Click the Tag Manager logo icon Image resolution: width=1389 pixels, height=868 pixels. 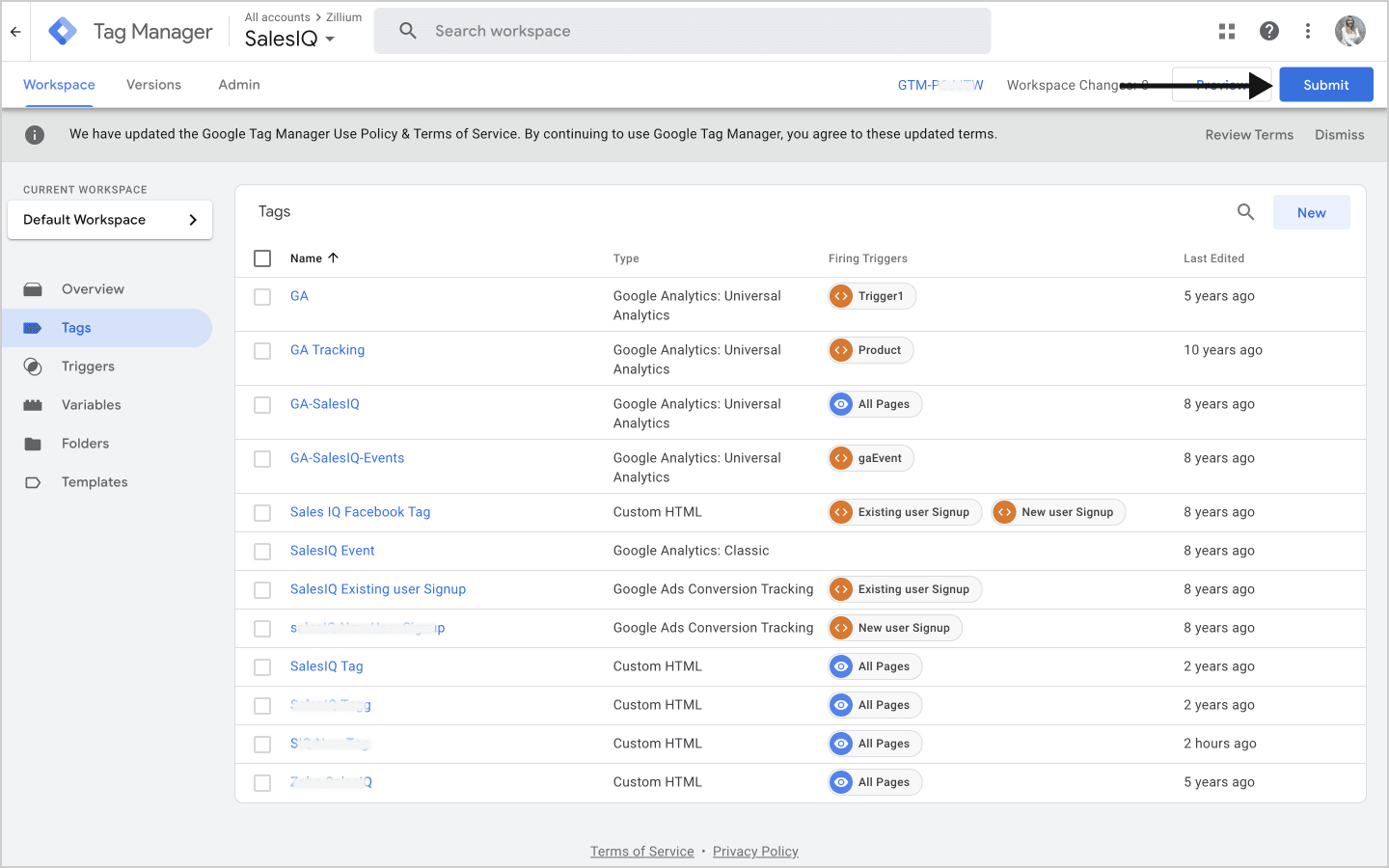63,32
